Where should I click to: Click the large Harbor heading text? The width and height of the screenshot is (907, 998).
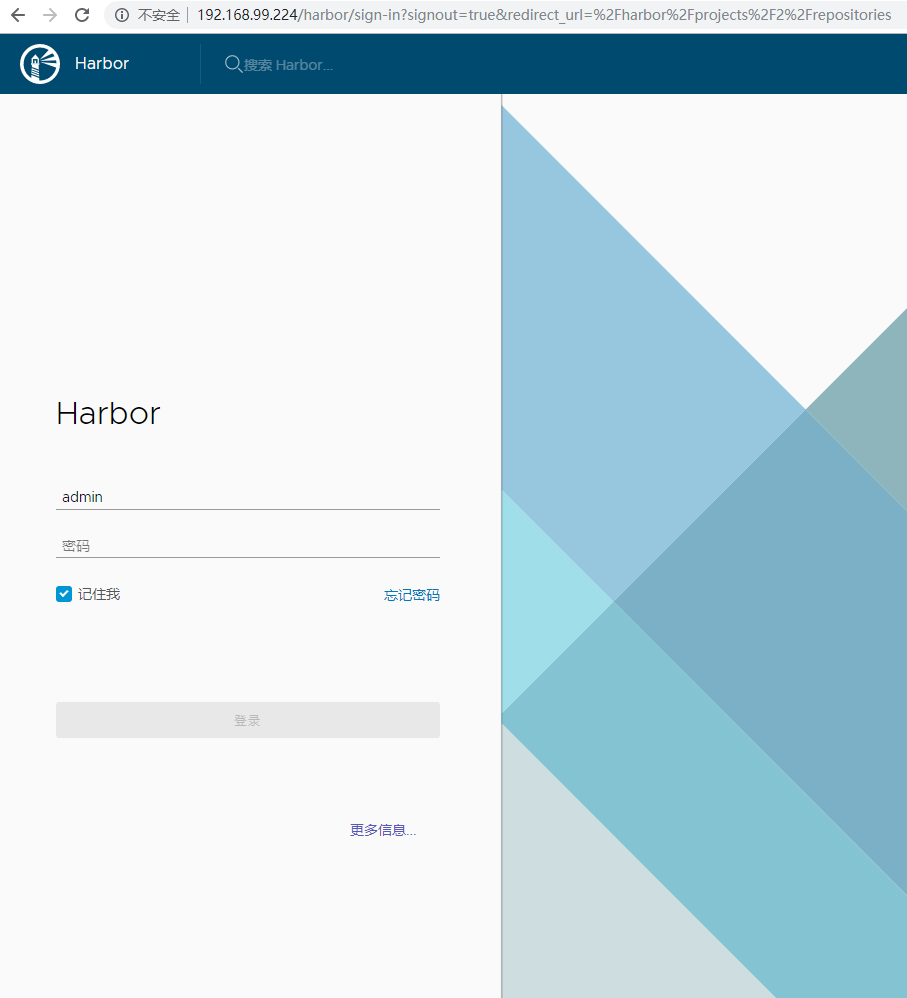pos(108,414)
